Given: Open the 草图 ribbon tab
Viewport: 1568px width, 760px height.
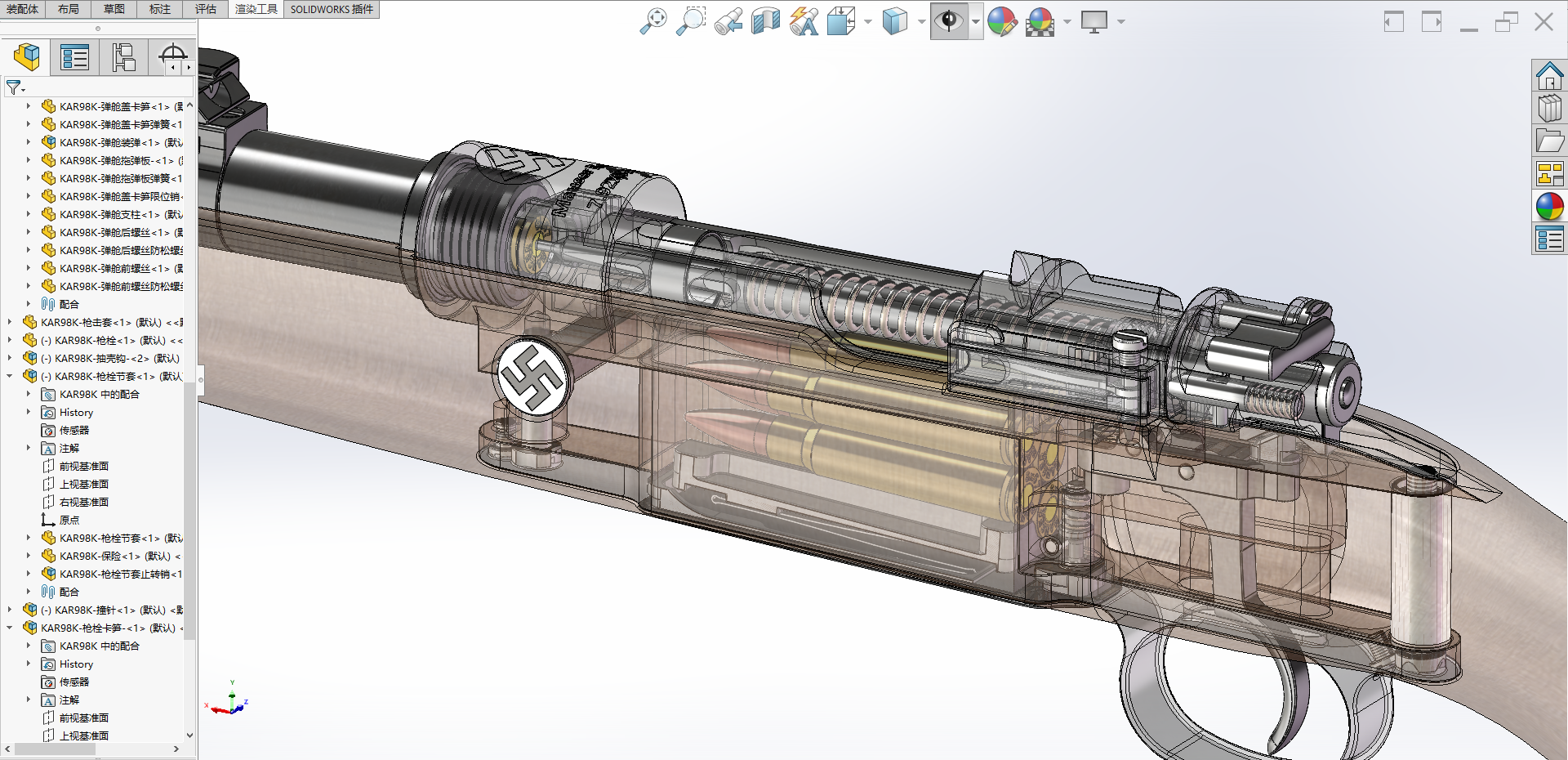Looking at the screenshot, I should coord(114,9).
